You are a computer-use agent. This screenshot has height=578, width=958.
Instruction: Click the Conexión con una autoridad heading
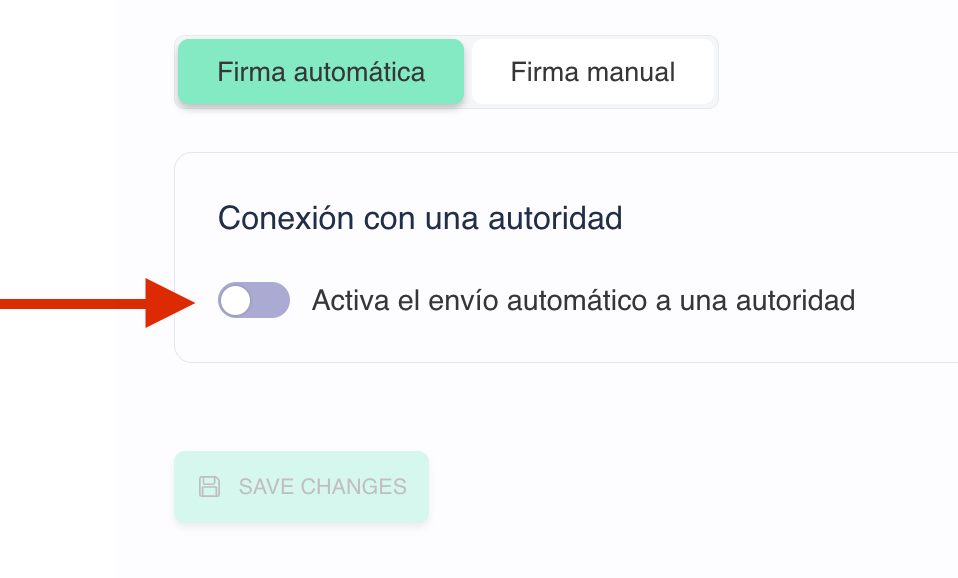(x=420, y=217)
